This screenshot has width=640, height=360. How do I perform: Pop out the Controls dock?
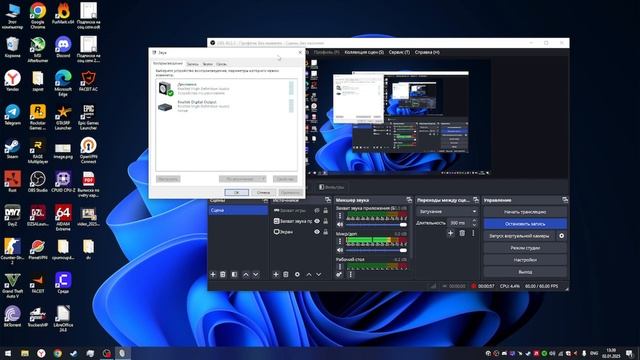tap(565, 200)
